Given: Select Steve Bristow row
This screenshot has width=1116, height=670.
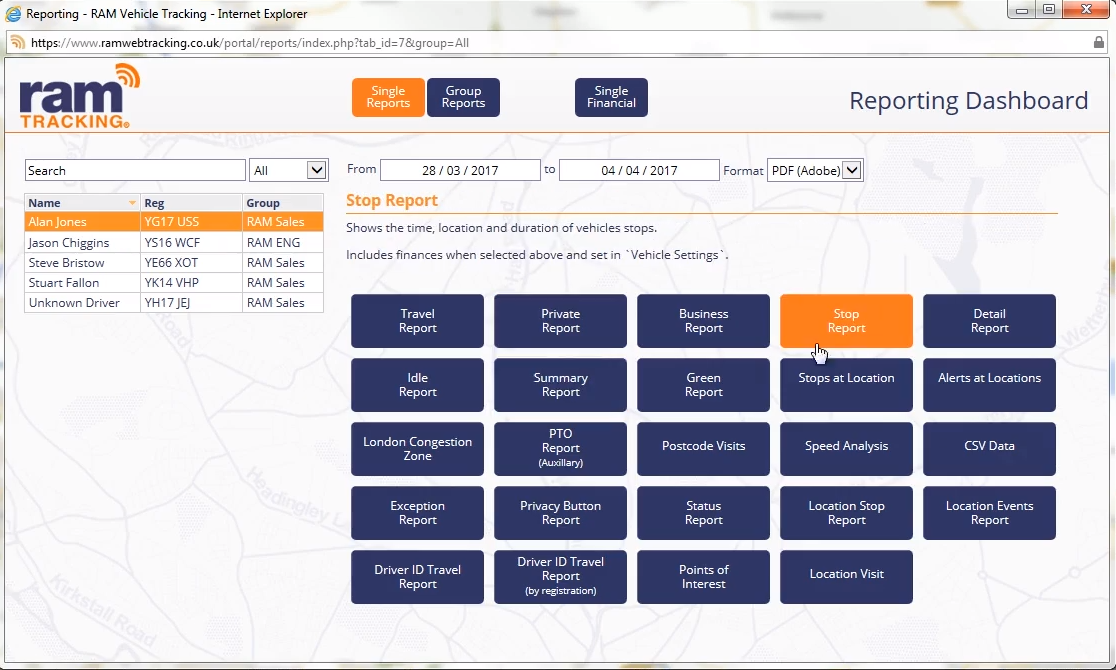Looking at the screenshot, I should point(174,263).
